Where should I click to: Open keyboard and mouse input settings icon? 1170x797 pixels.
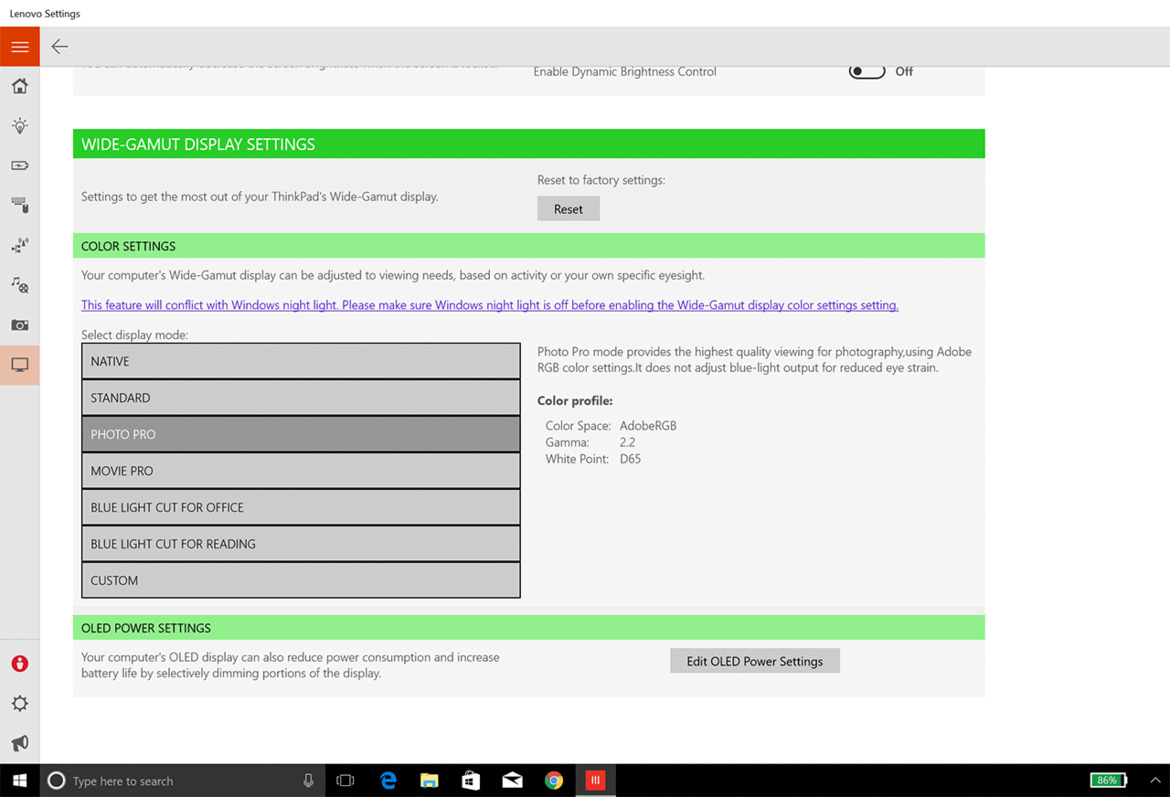pos(19,205)
